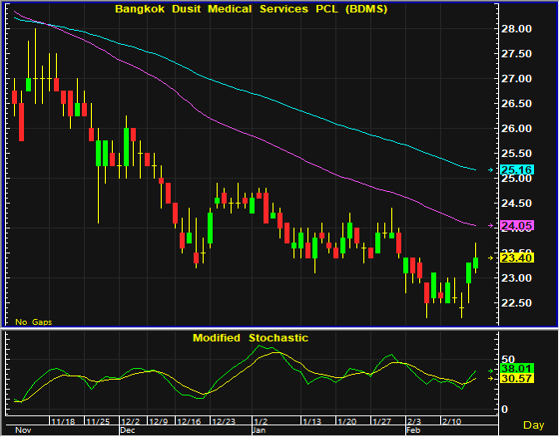Click the cyan arrow beside 25.16
This screenshot has width=560, height=437.
click(491, 170)
